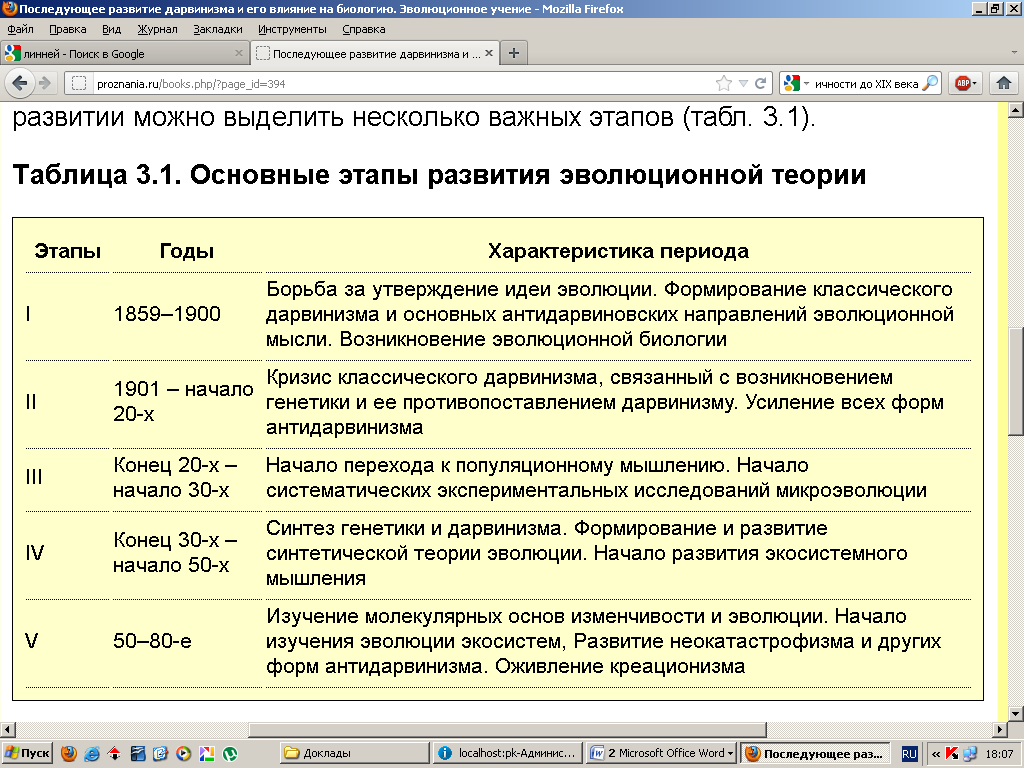Viewport: 1024px width, 768px height.
Task: Open the Microsoft Office Word taskbar group
Action: 661,753
